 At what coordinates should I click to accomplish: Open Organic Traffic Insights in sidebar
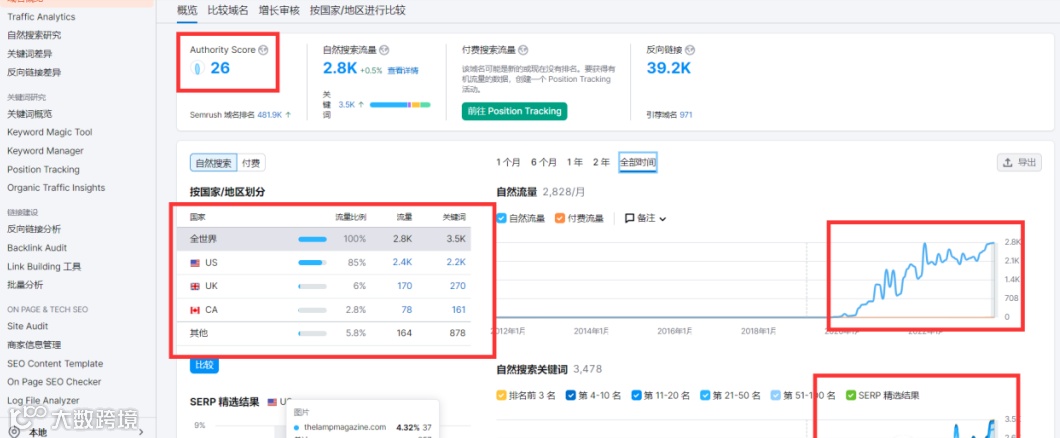click(56, 187)
